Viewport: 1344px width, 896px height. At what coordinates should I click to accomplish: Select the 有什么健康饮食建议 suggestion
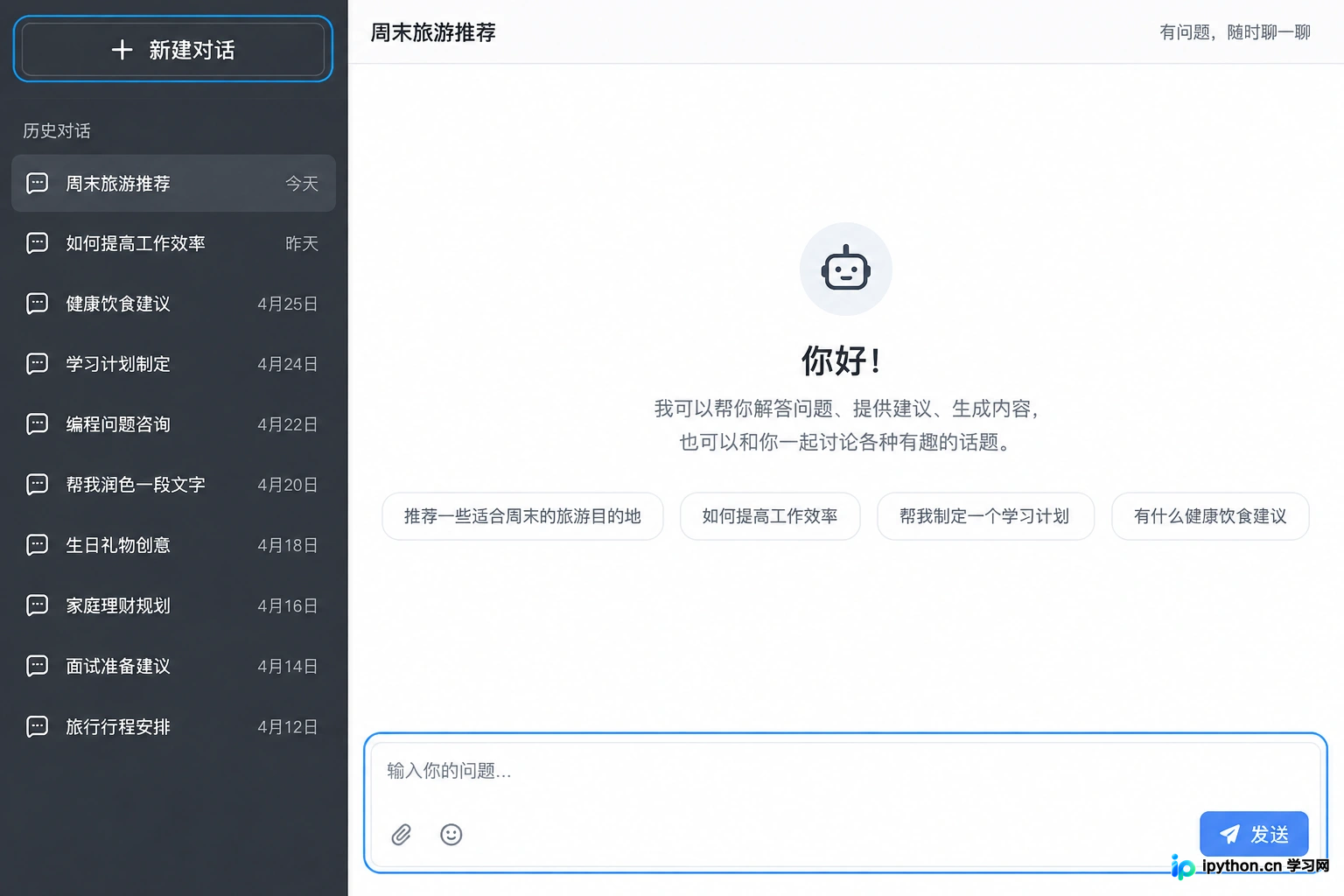[x=1210, y=516]
